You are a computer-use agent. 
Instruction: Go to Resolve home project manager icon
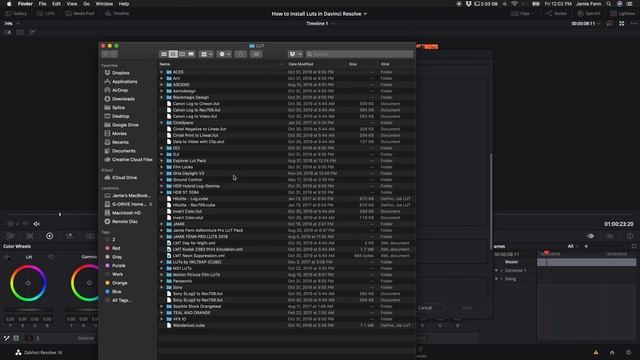pos(612,352)
